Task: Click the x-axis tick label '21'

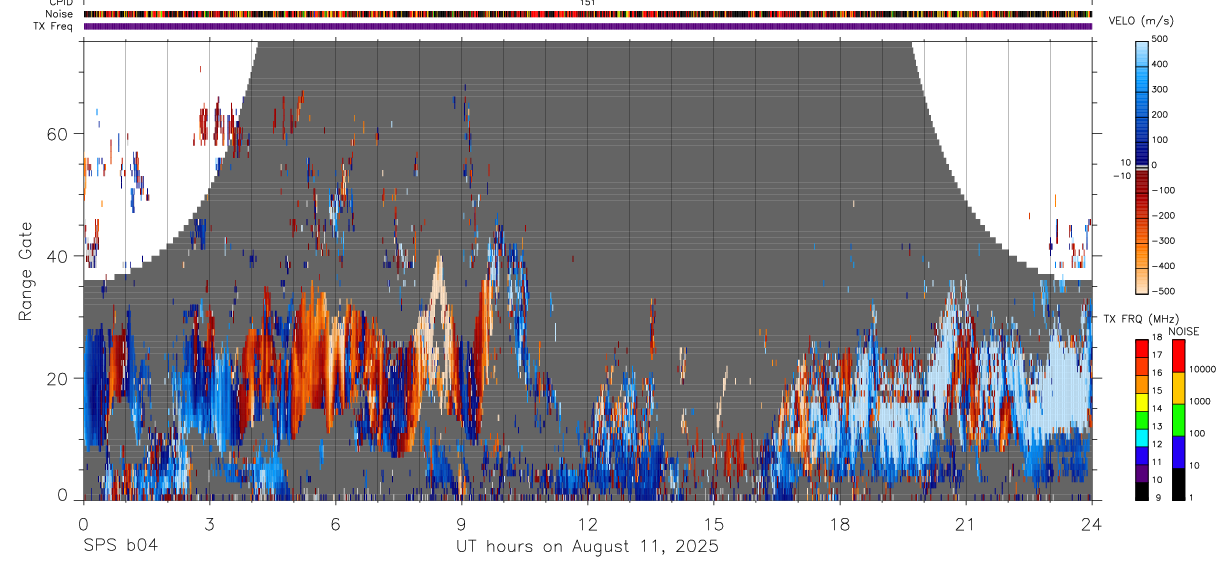Action: [x=965, y=523]
